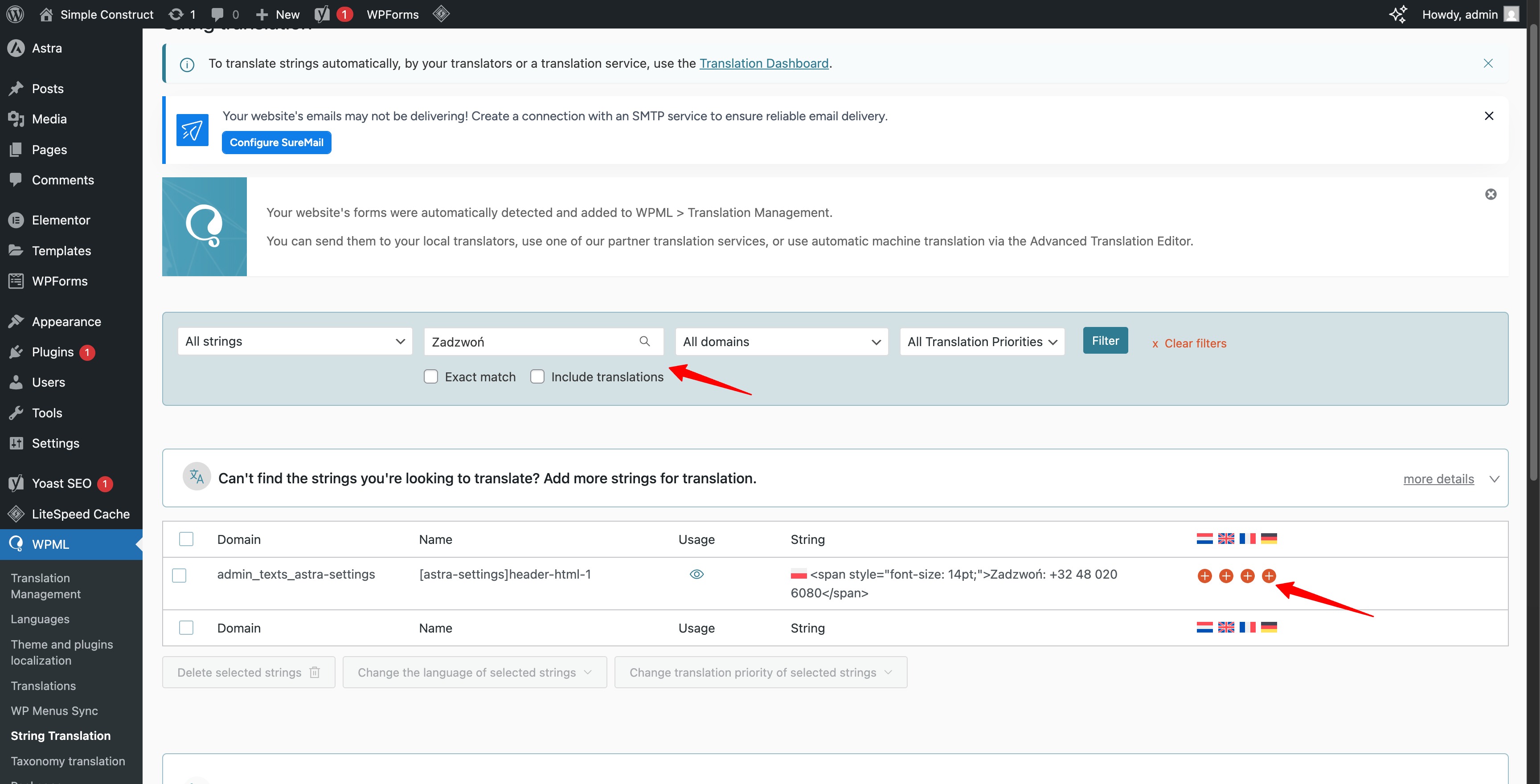Open the All domains dropdown
Image resolution: width=1540 pixels, height=784 pixels.
(781, 341)
